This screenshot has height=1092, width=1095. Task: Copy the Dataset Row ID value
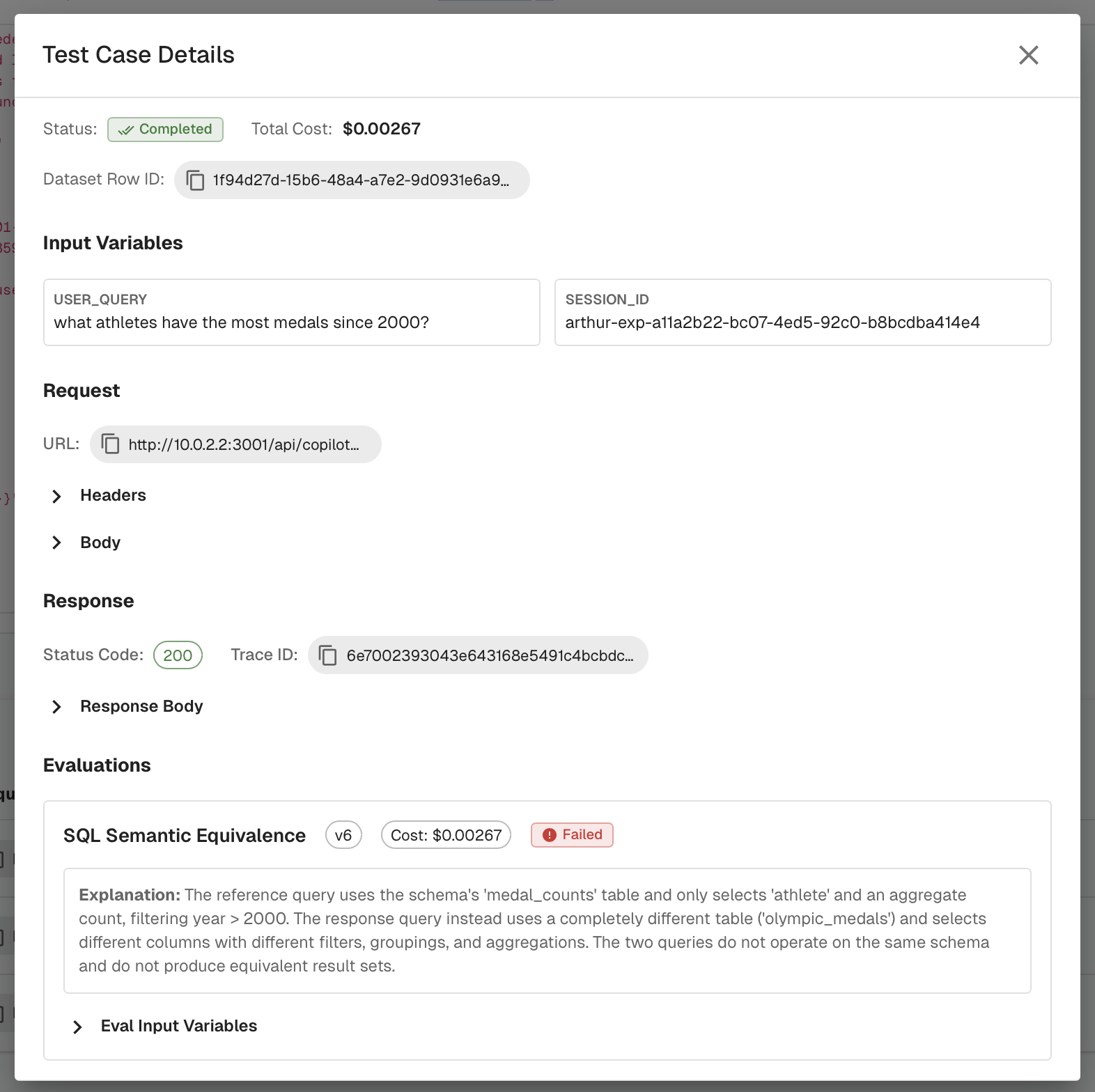click(196, 180)
